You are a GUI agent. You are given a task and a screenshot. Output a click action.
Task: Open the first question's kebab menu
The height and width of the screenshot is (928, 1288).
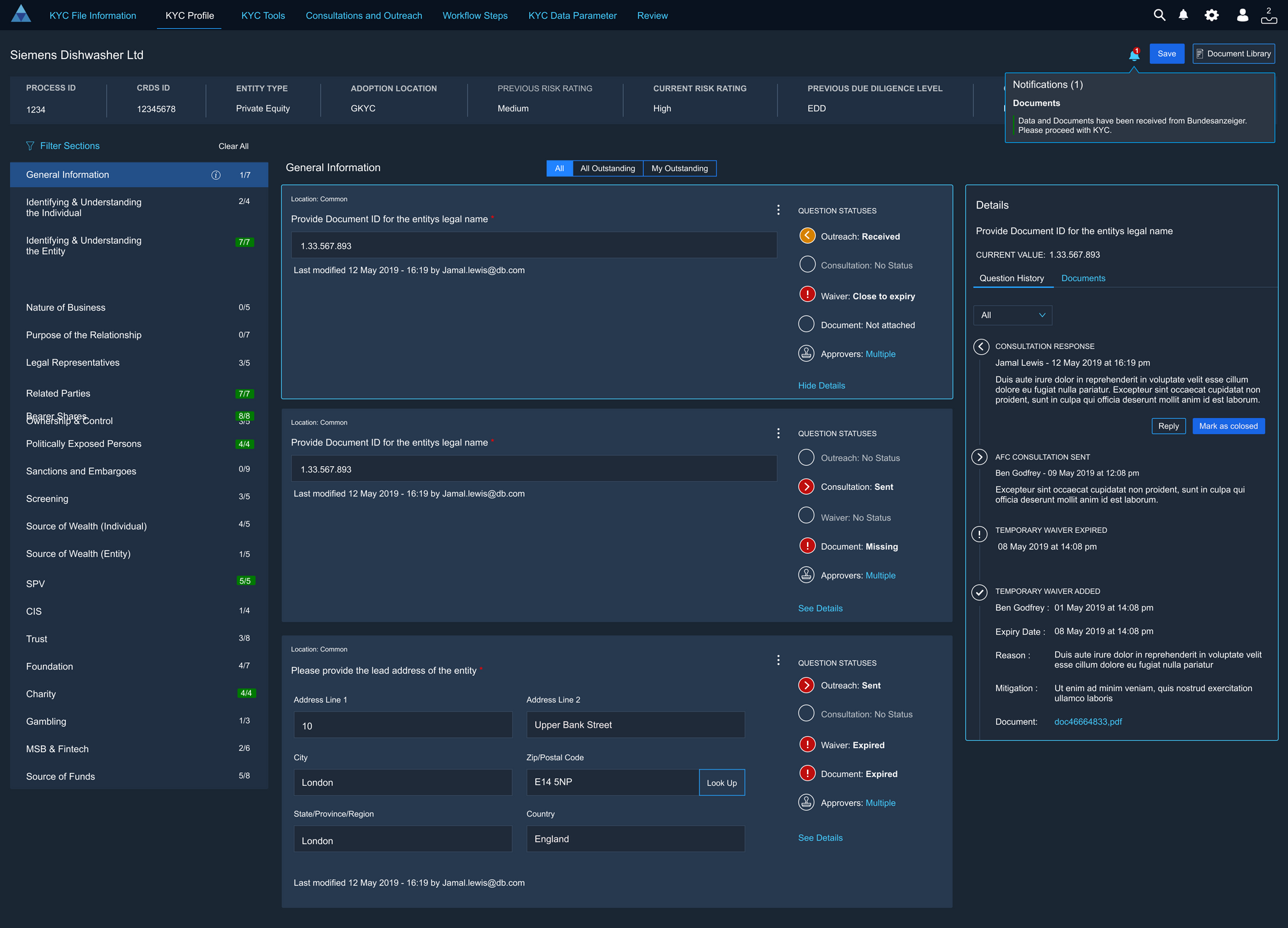point(778,210)
